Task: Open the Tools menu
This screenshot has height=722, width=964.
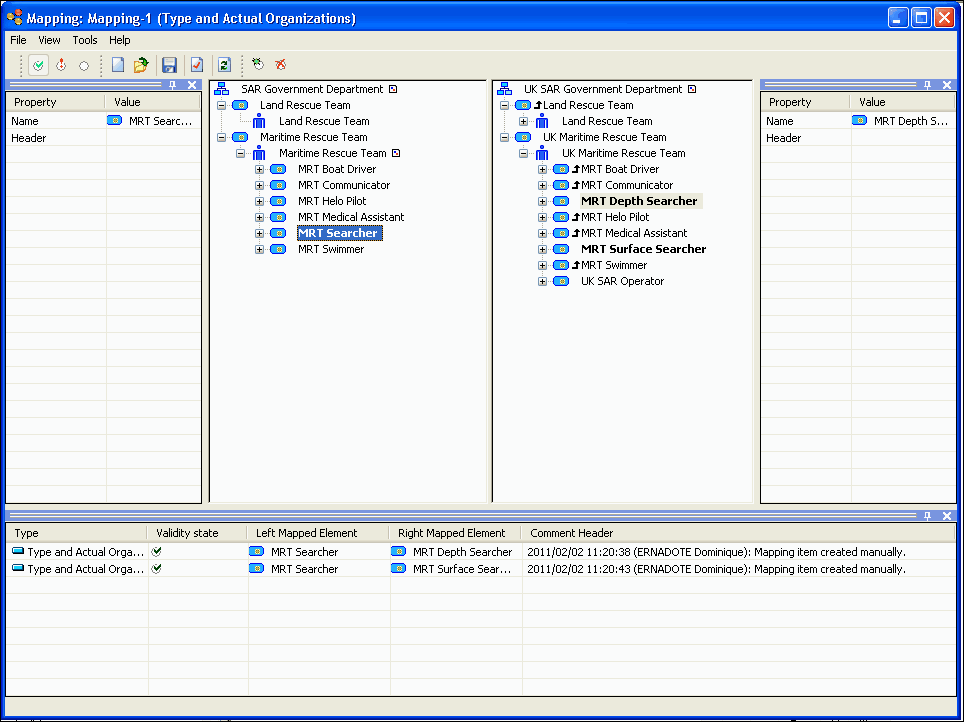Action: click(85, 40)
